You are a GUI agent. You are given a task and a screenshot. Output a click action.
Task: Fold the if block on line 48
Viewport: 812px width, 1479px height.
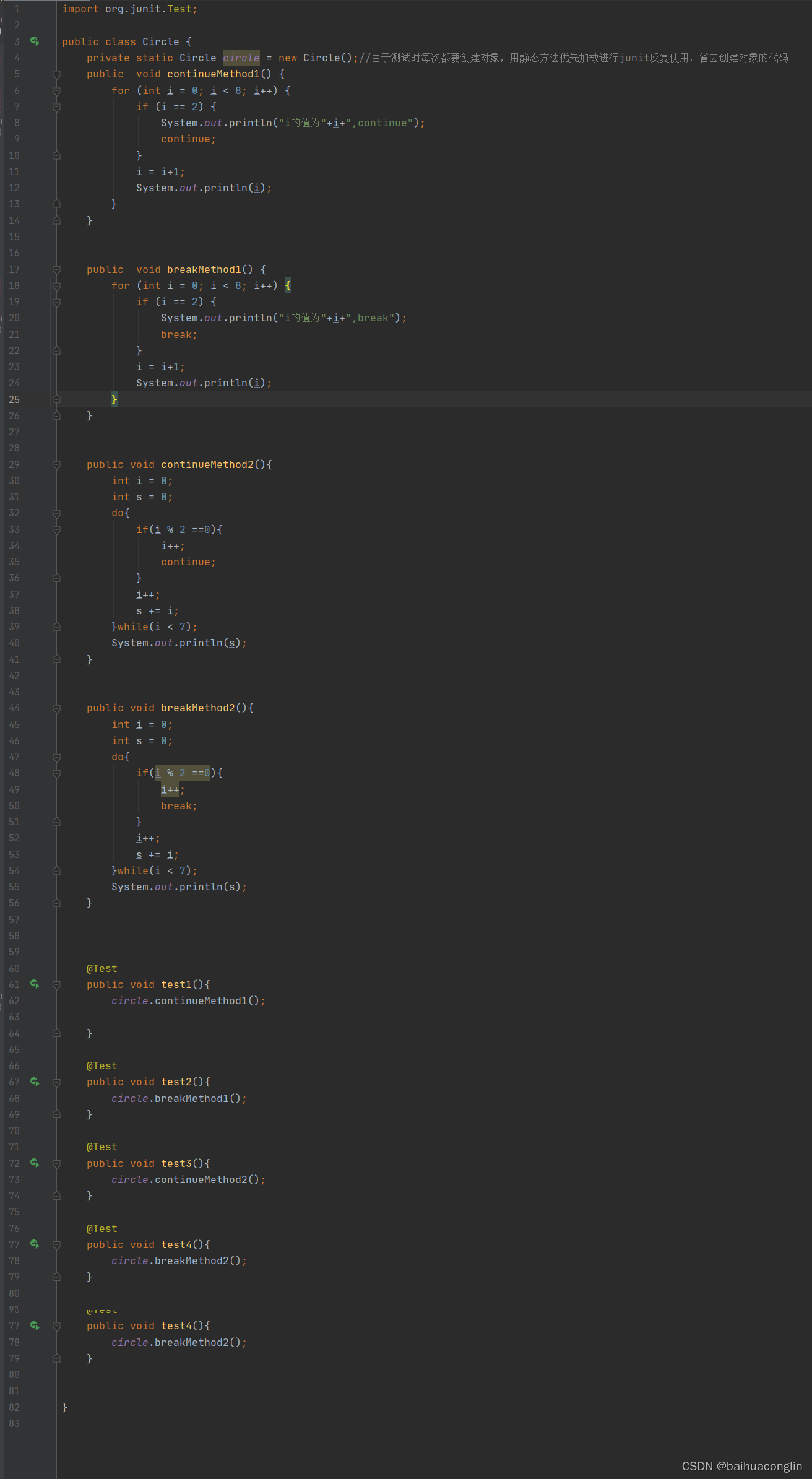click(57, 773)
